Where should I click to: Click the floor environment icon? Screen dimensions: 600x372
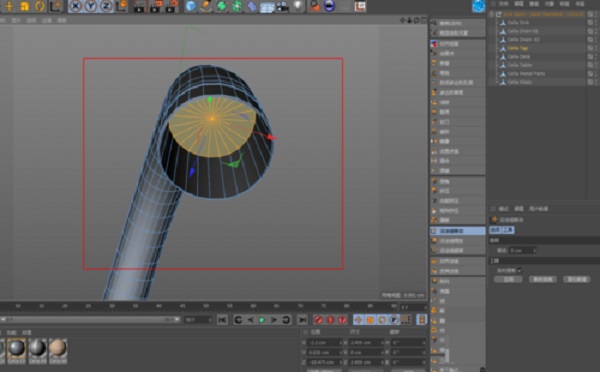(267, 7)
